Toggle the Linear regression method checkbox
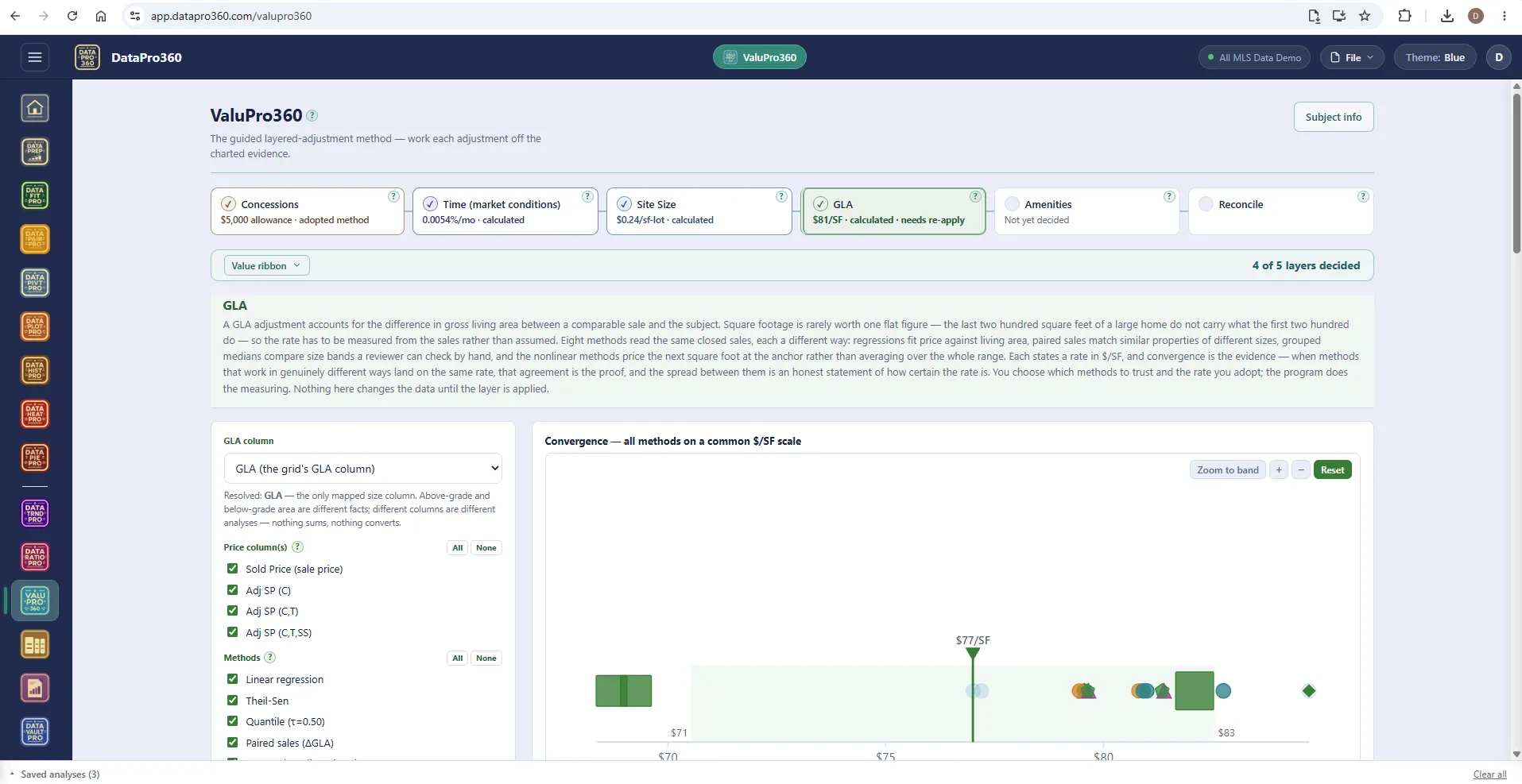 [232, 679]
